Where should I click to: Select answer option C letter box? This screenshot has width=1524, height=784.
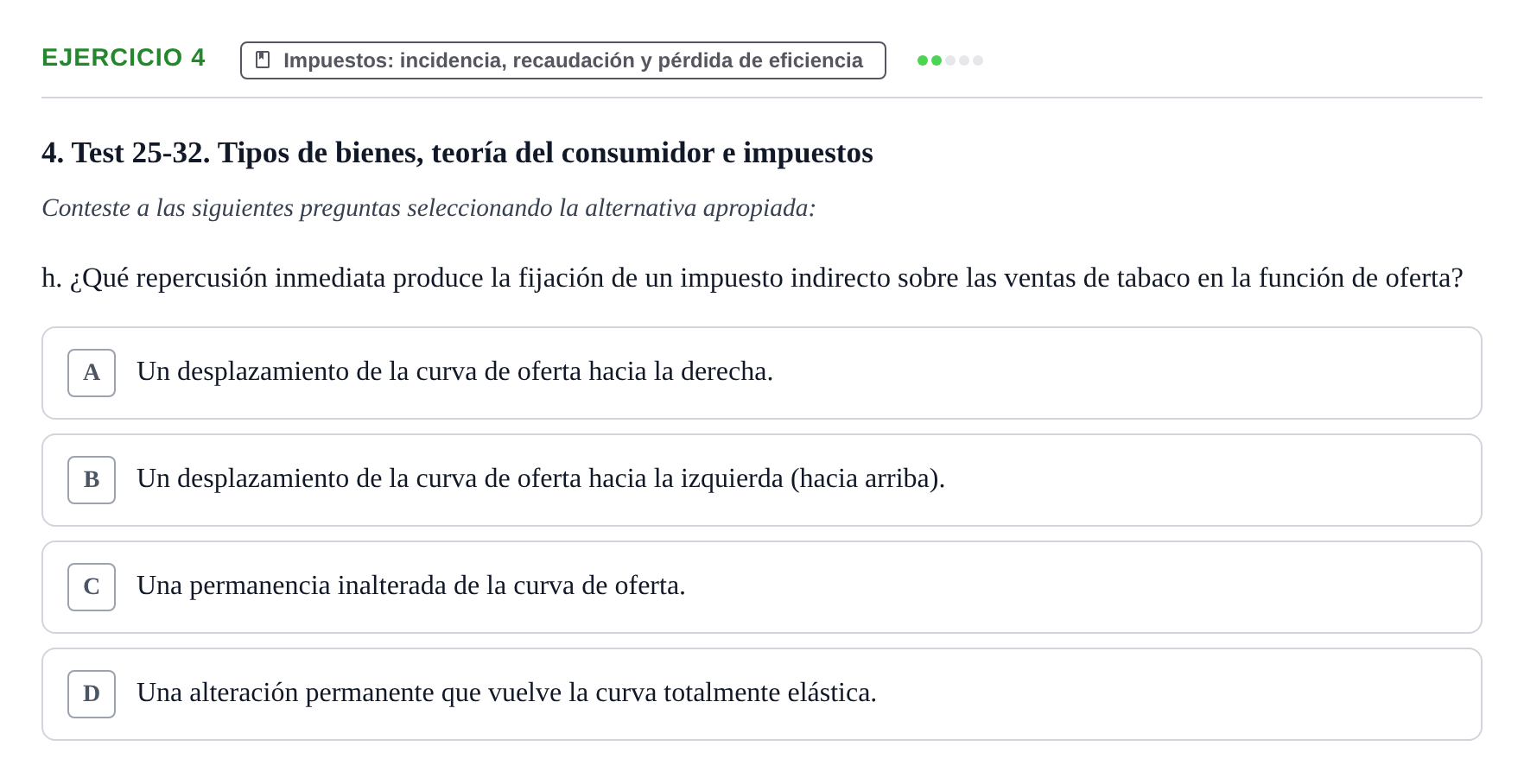(x=92, y=587)
